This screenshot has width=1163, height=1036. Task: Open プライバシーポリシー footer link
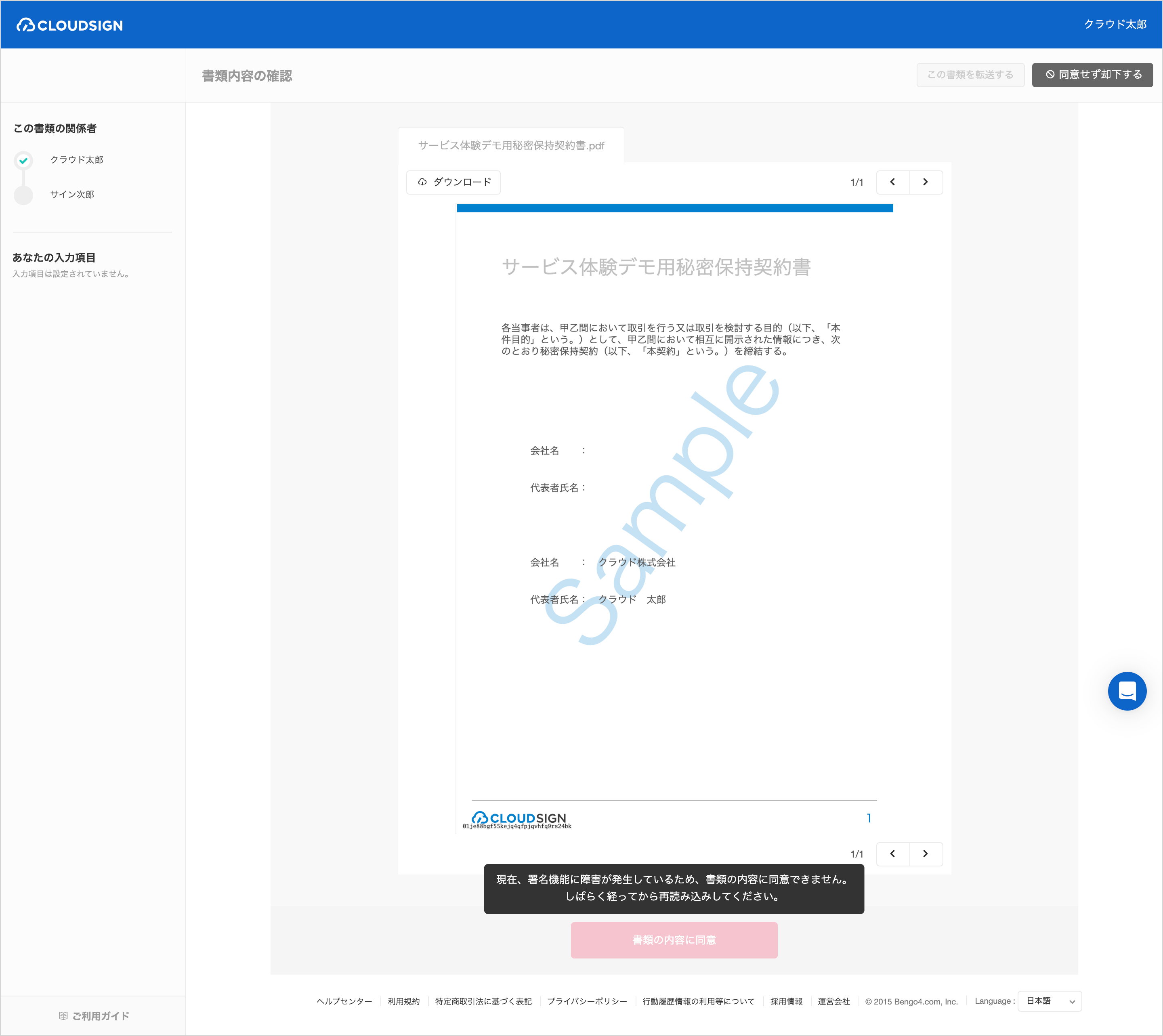coord(587,1001)
